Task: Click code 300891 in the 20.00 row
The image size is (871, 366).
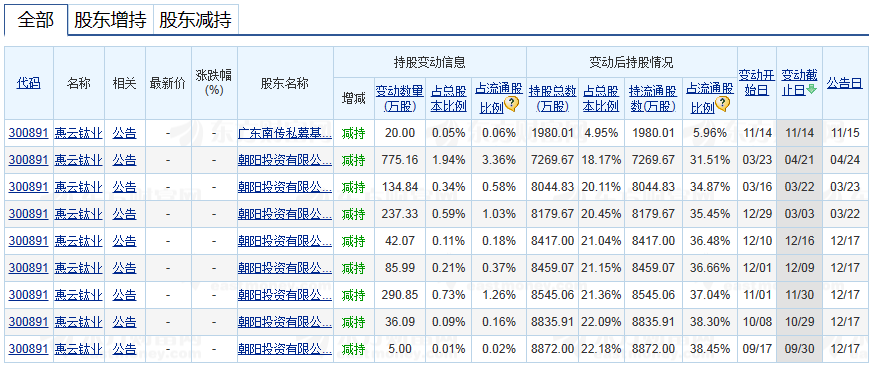Action: coord(29,133)
